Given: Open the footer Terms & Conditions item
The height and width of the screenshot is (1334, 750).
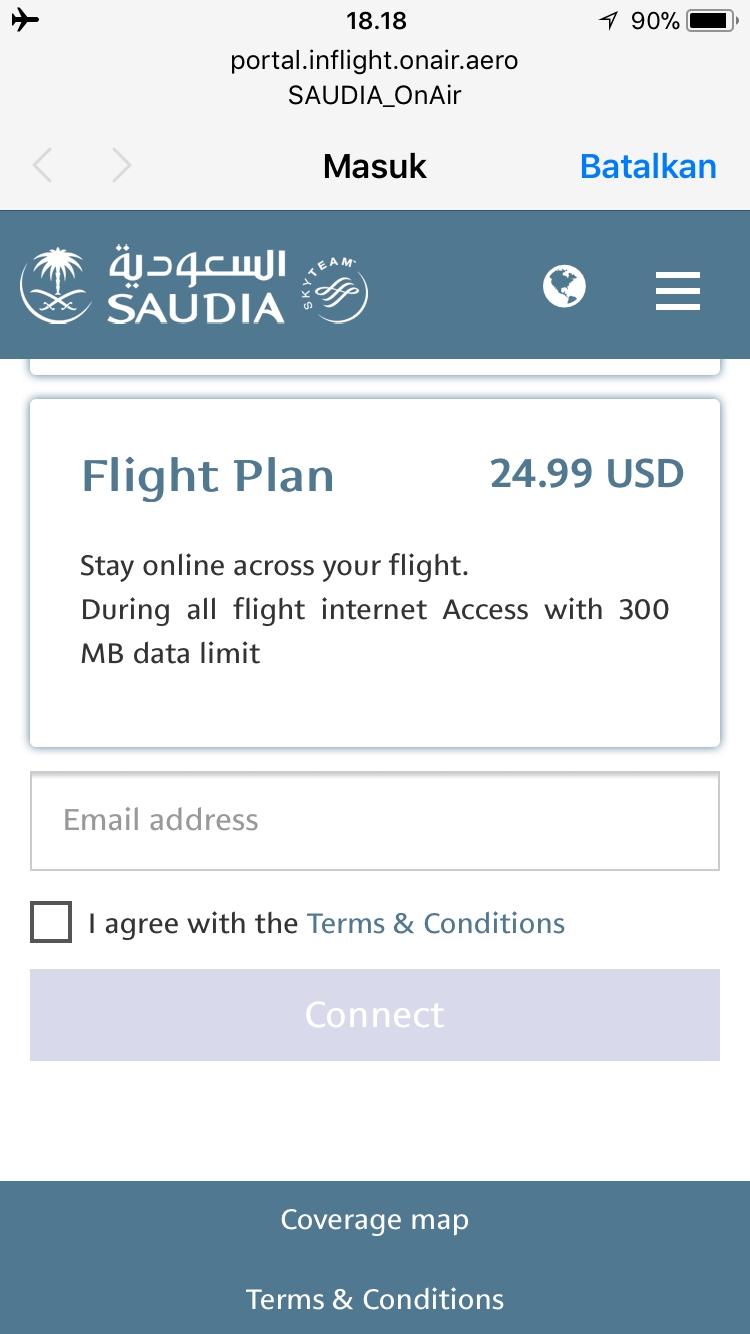Looking at the screenshot, I should 375,1299.
